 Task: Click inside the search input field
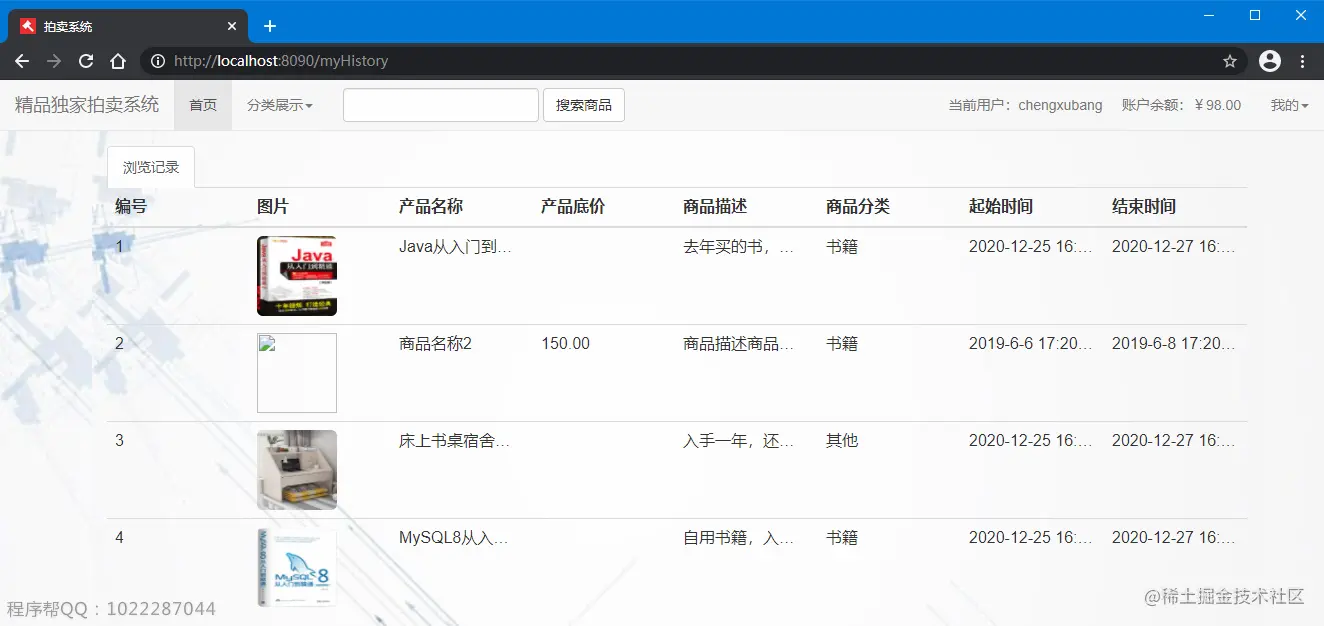tap(440, 104)
